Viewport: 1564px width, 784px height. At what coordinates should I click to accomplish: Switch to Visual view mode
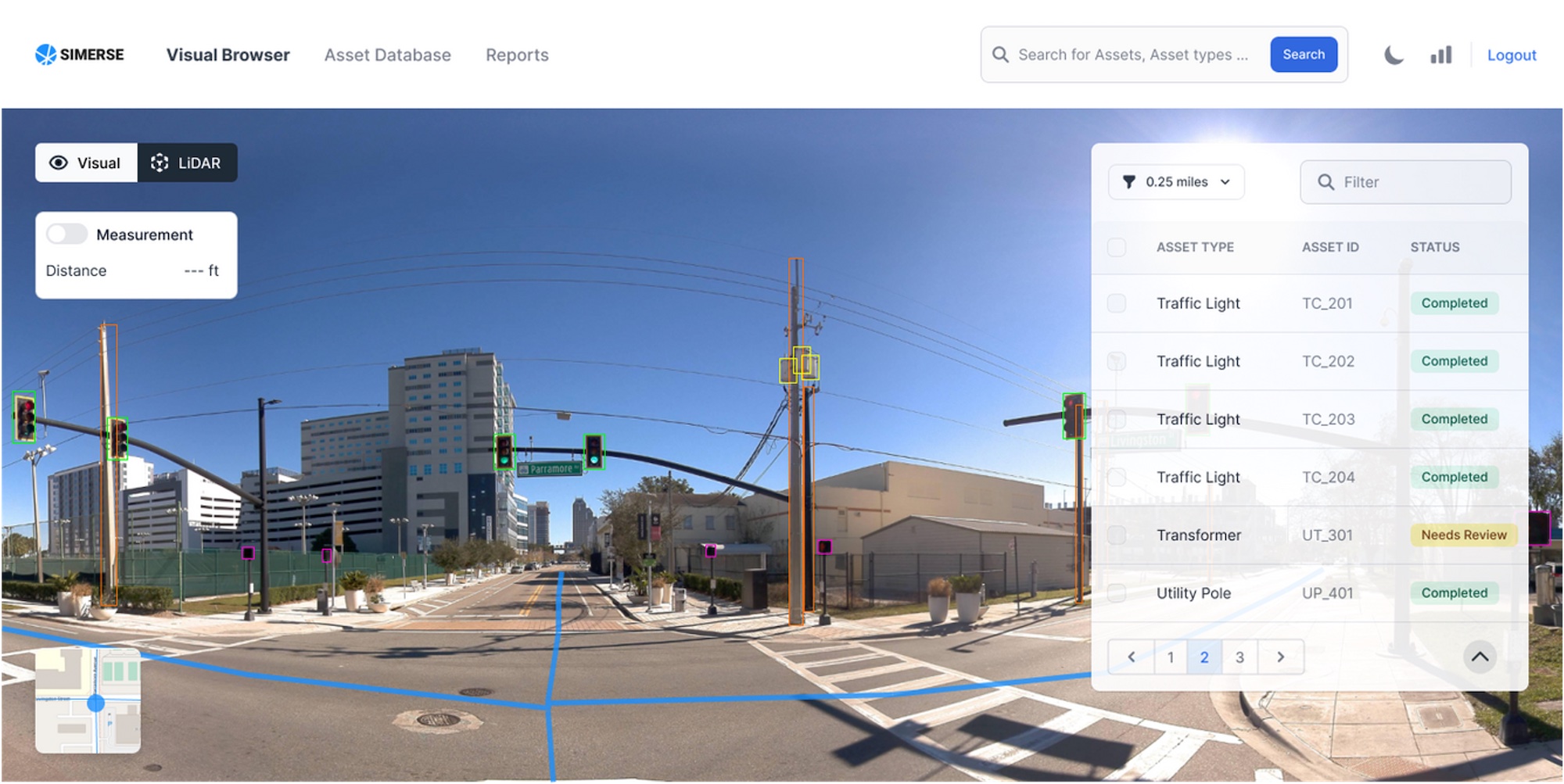tap(86, 163)
